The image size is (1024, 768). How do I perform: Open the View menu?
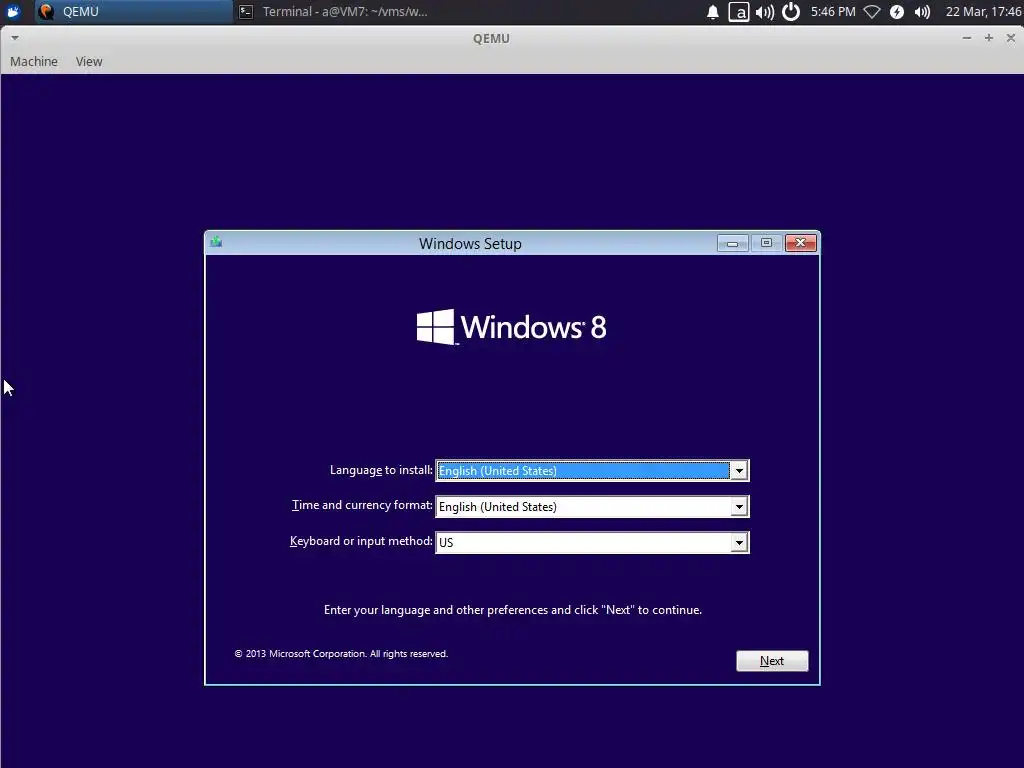[x=89, y=61]
